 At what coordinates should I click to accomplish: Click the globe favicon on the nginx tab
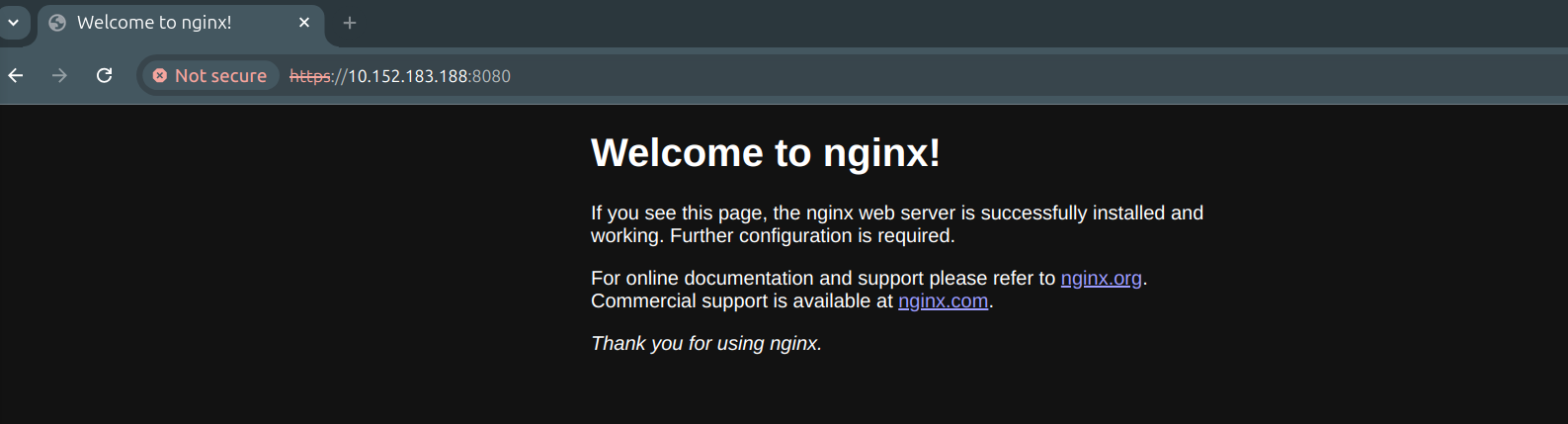tap(57, 23)
